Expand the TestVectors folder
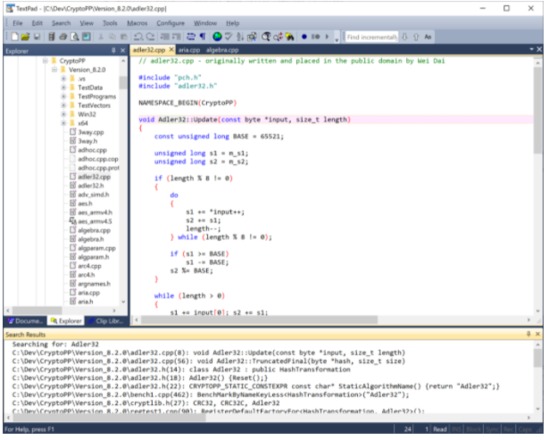550x440 pixels. pyautogui.click(x=63, y=105)
